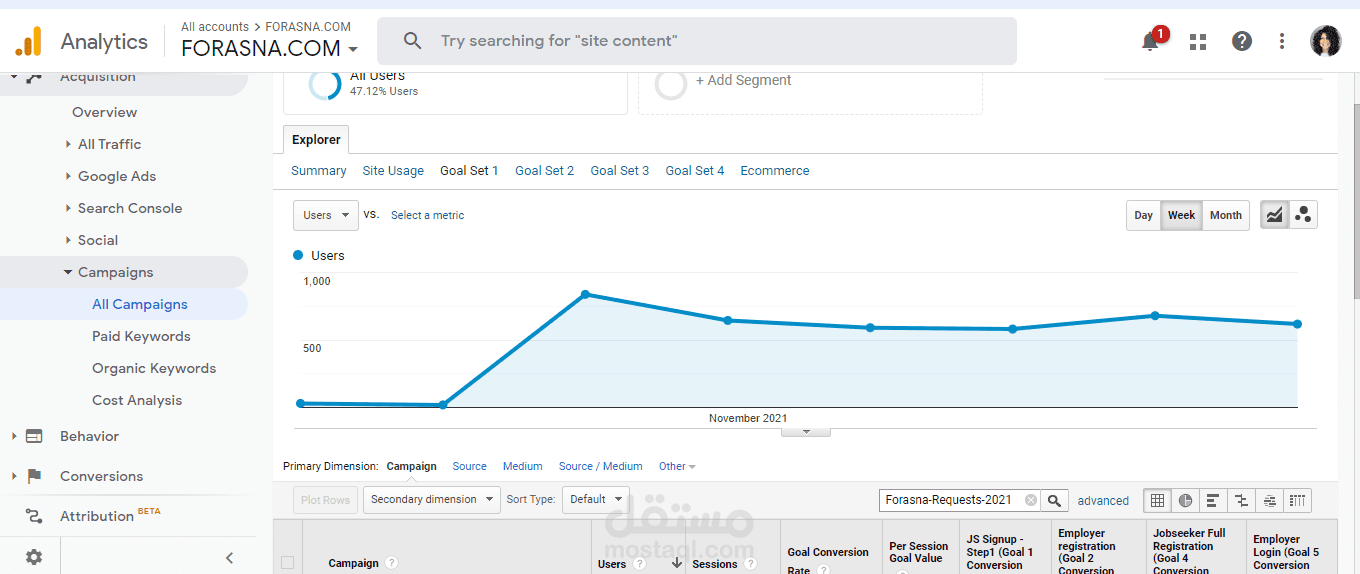
Task: Open the help question mark menu
Action: tap(1242, 41)
